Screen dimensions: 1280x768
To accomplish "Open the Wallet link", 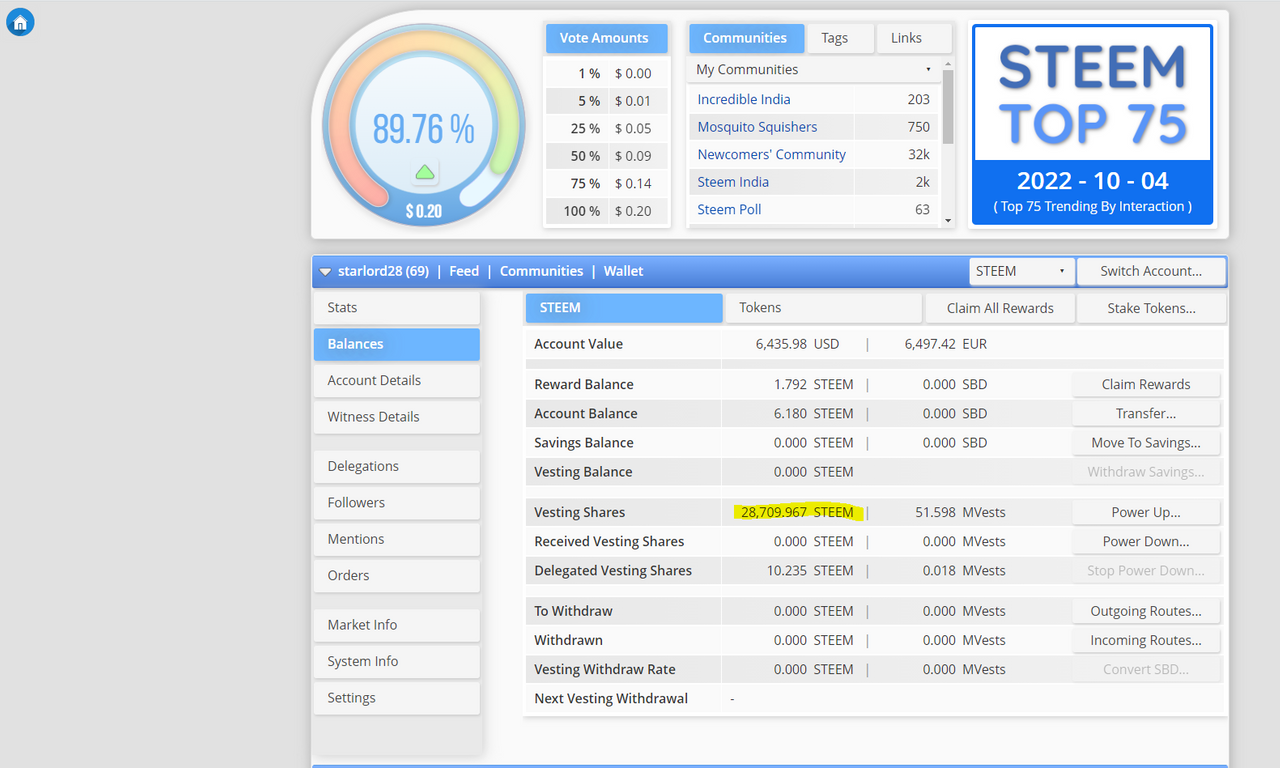I will point(624,271).
